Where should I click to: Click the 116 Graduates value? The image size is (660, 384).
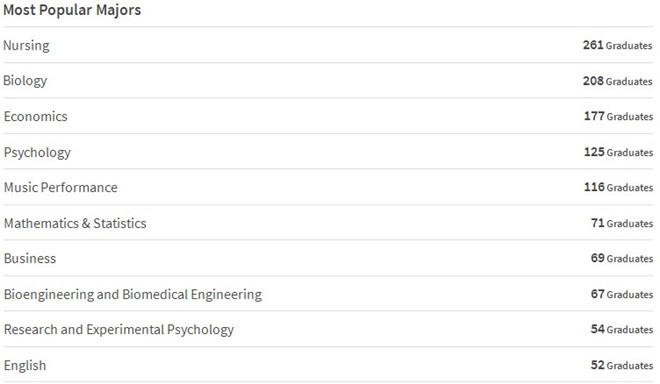point(618,187)
